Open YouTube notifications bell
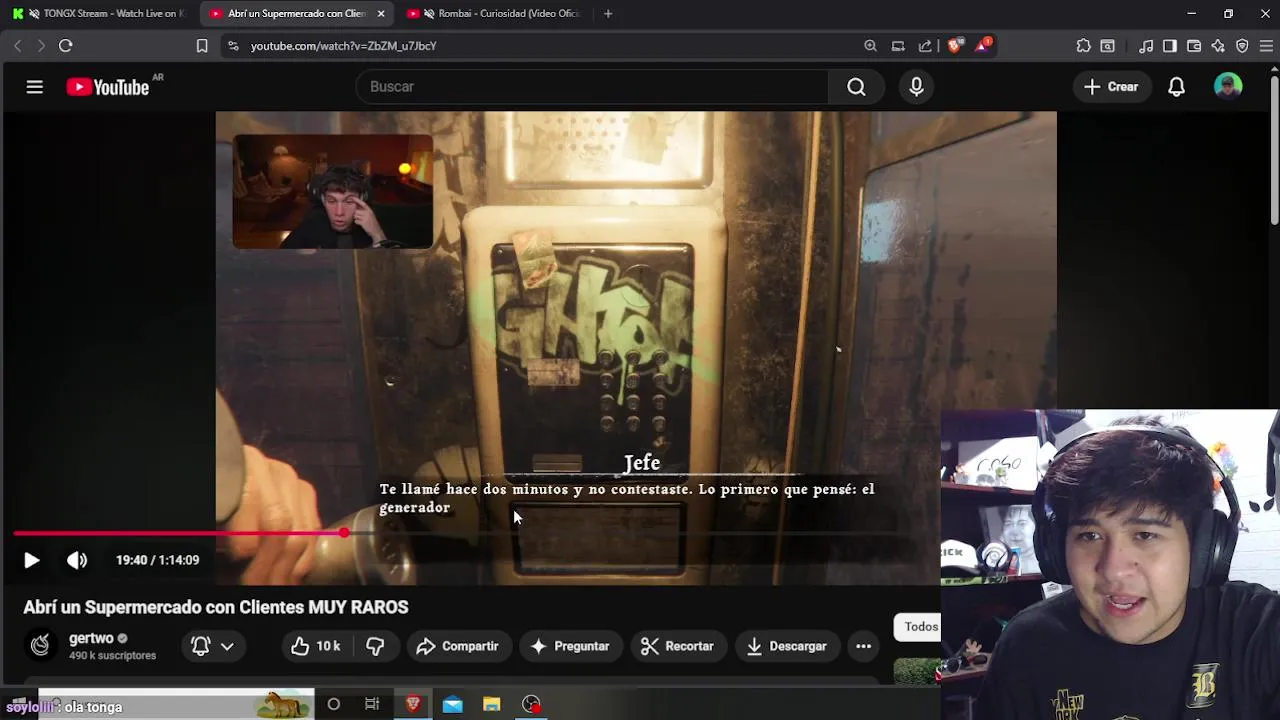Screen dimensions: 1280x720 (x=1176, y=87)
